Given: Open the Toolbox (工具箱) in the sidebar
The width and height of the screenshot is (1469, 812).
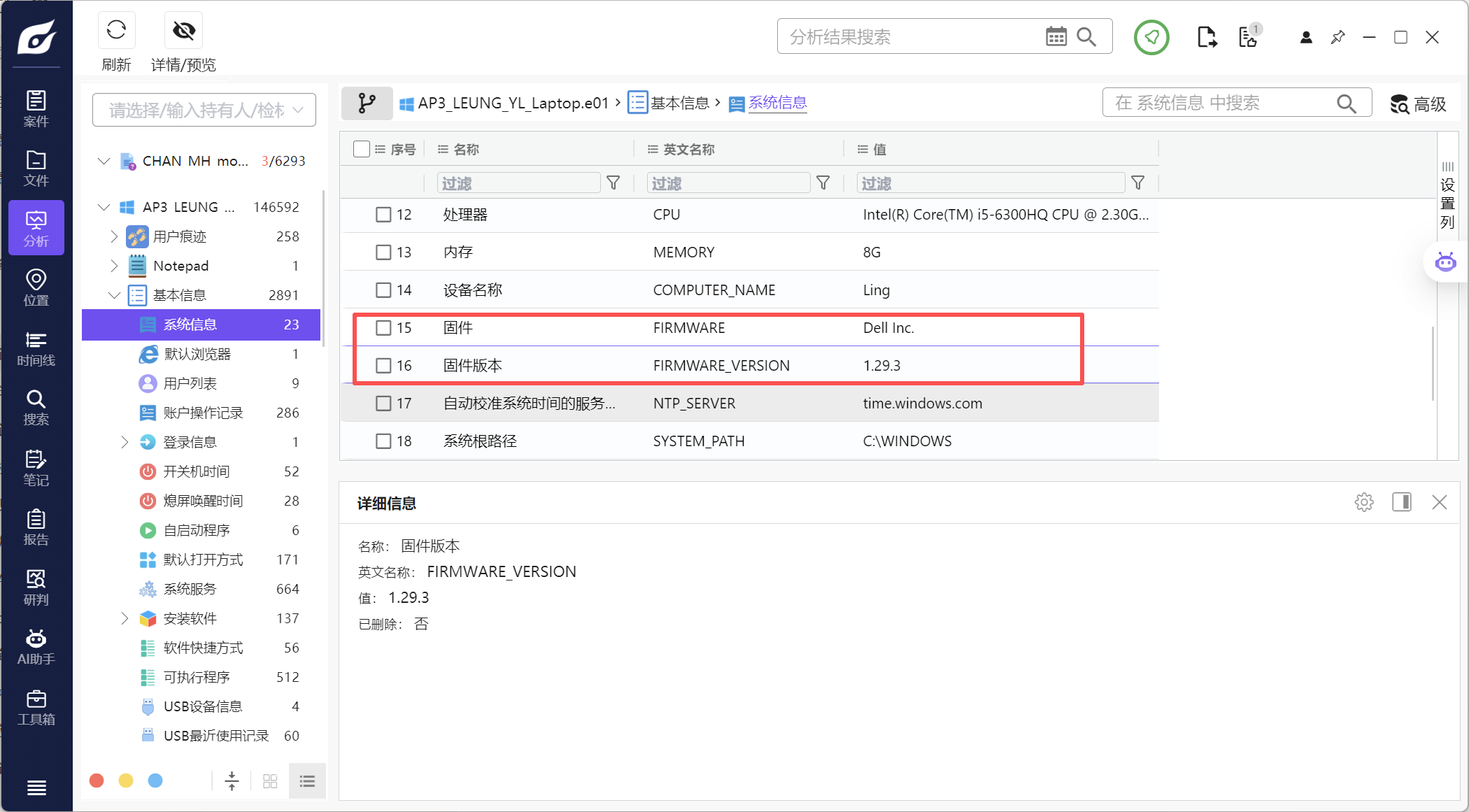Looking at the screenshot, I should [36, 707].
